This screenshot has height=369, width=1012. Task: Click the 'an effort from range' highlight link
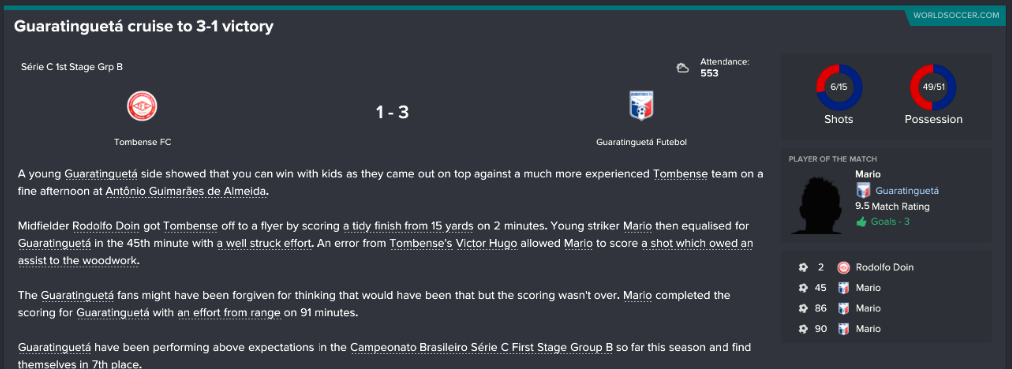point(229,313)
